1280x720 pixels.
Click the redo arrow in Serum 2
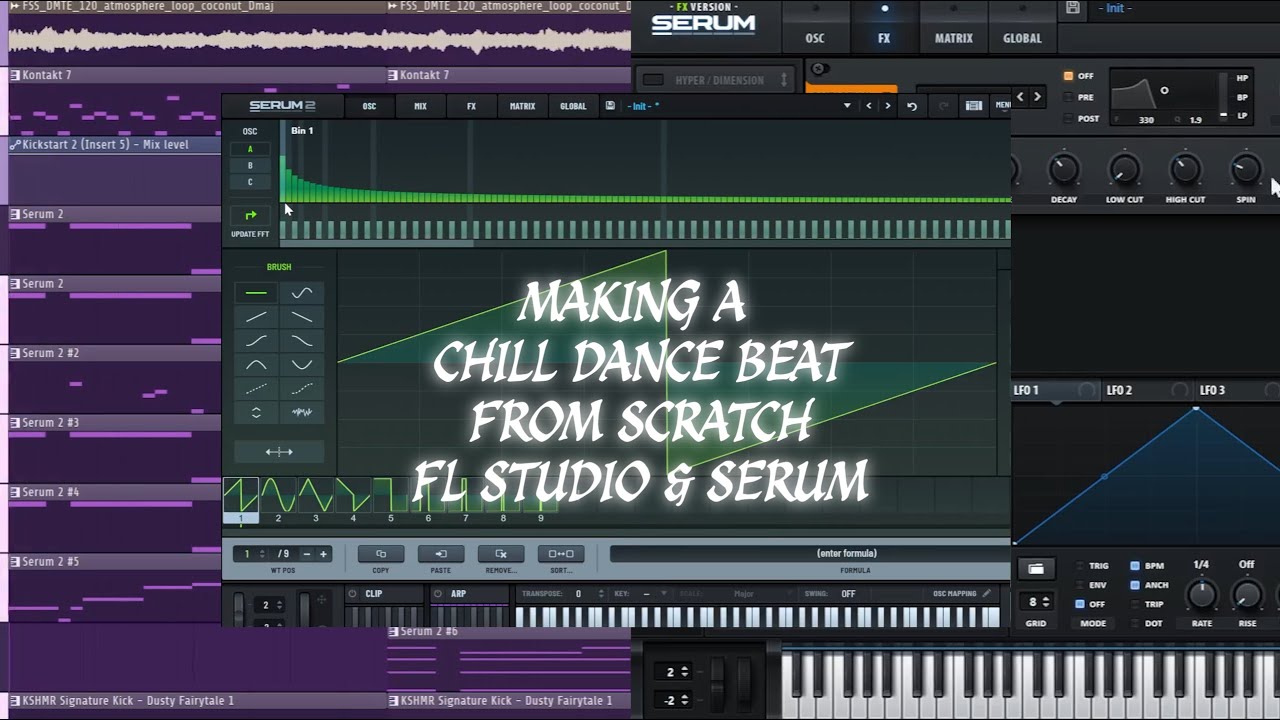(x=944, y=106)
